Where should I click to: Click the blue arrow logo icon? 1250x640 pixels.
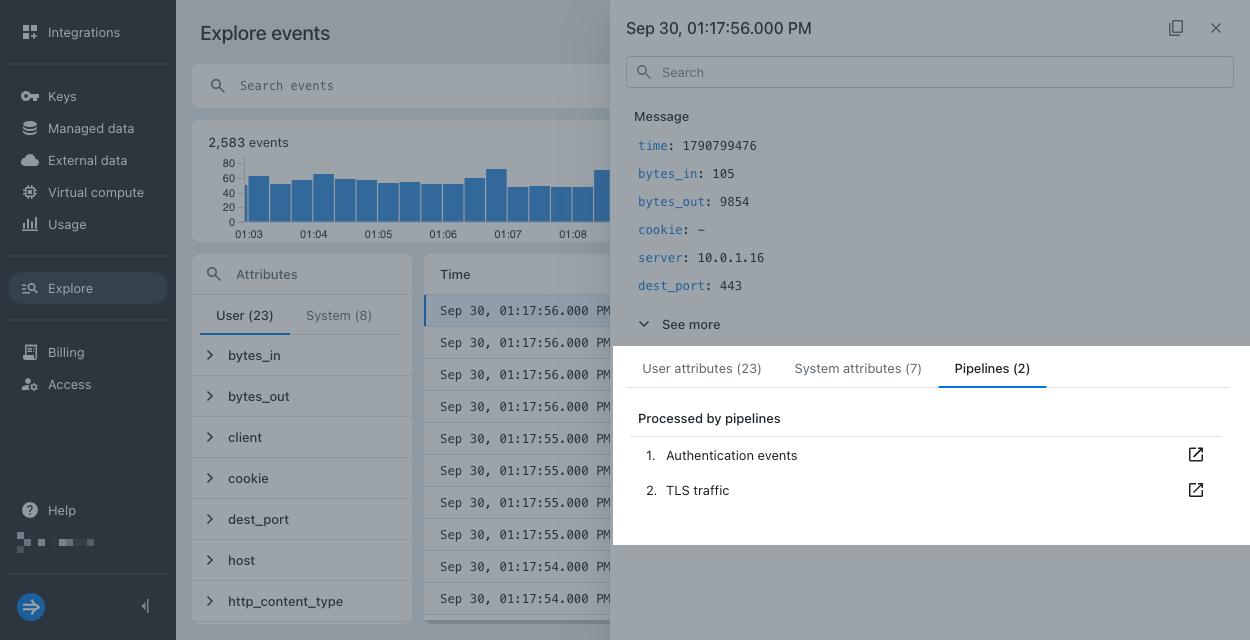coord(31,606)
